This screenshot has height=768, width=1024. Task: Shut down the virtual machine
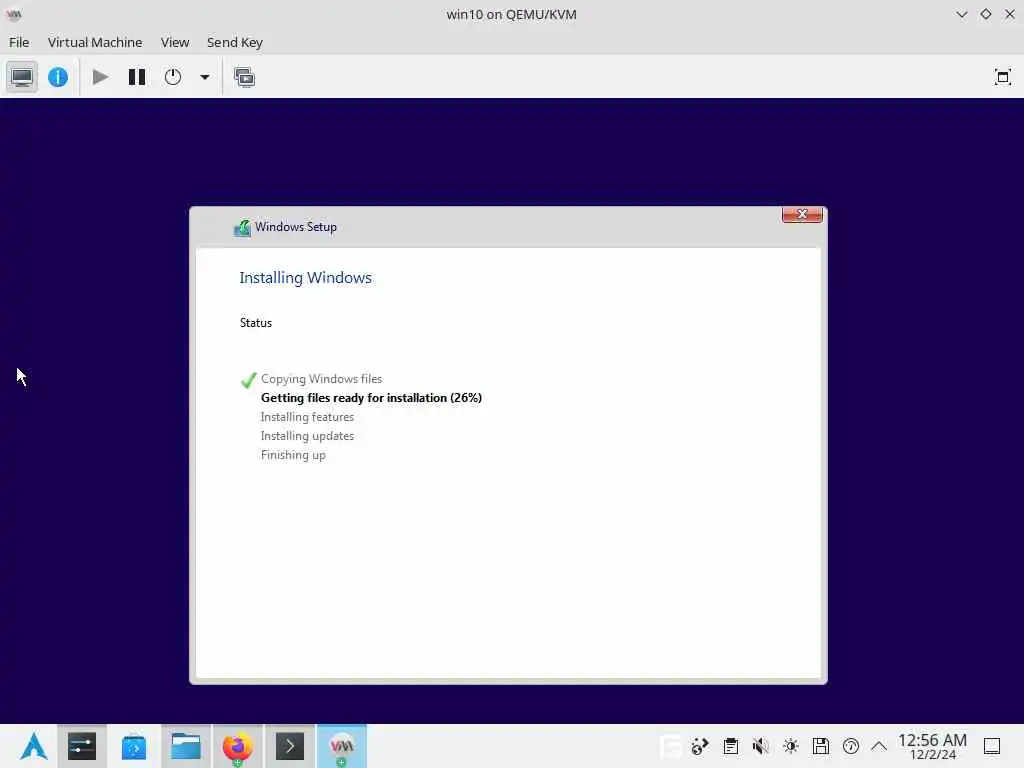tap(173, 77)
